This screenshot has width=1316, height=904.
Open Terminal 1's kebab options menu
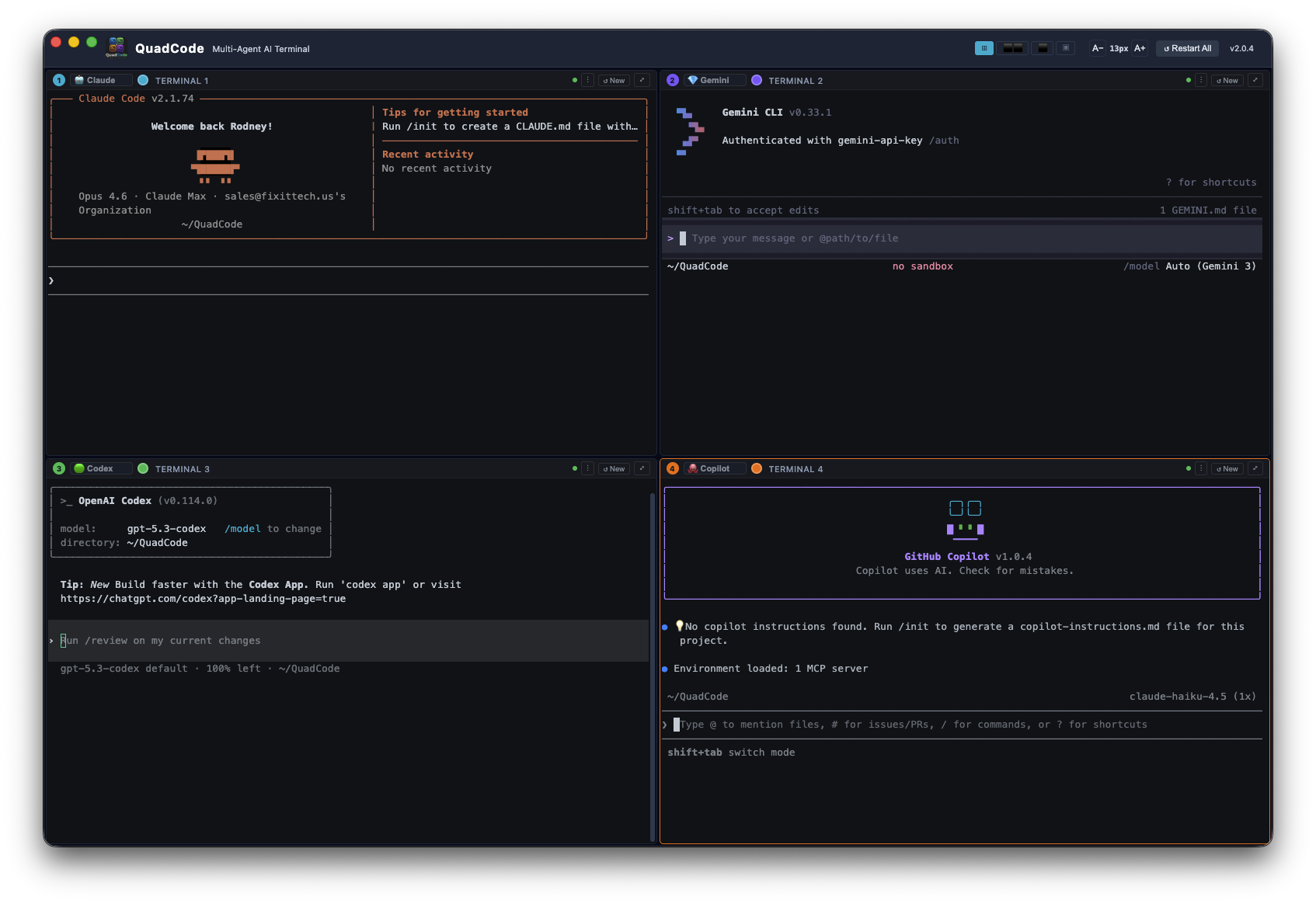(587, 80)
